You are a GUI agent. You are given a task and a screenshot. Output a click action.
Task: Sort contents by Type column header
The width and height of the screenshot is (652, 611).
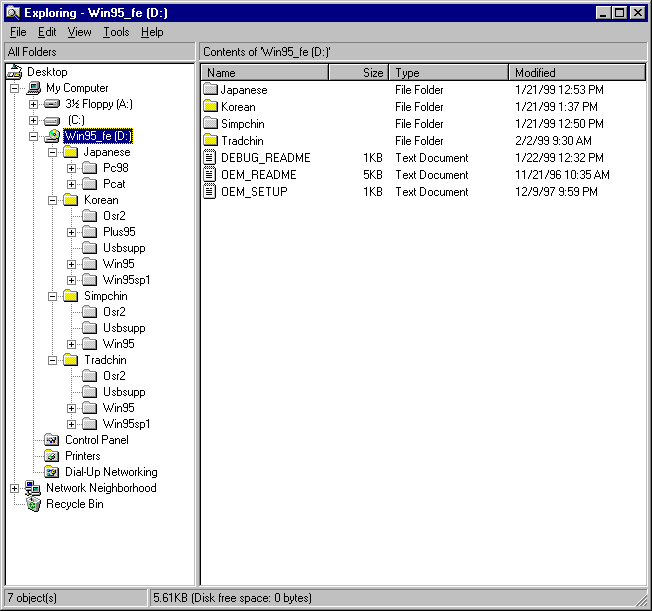[x=449, y=72]
